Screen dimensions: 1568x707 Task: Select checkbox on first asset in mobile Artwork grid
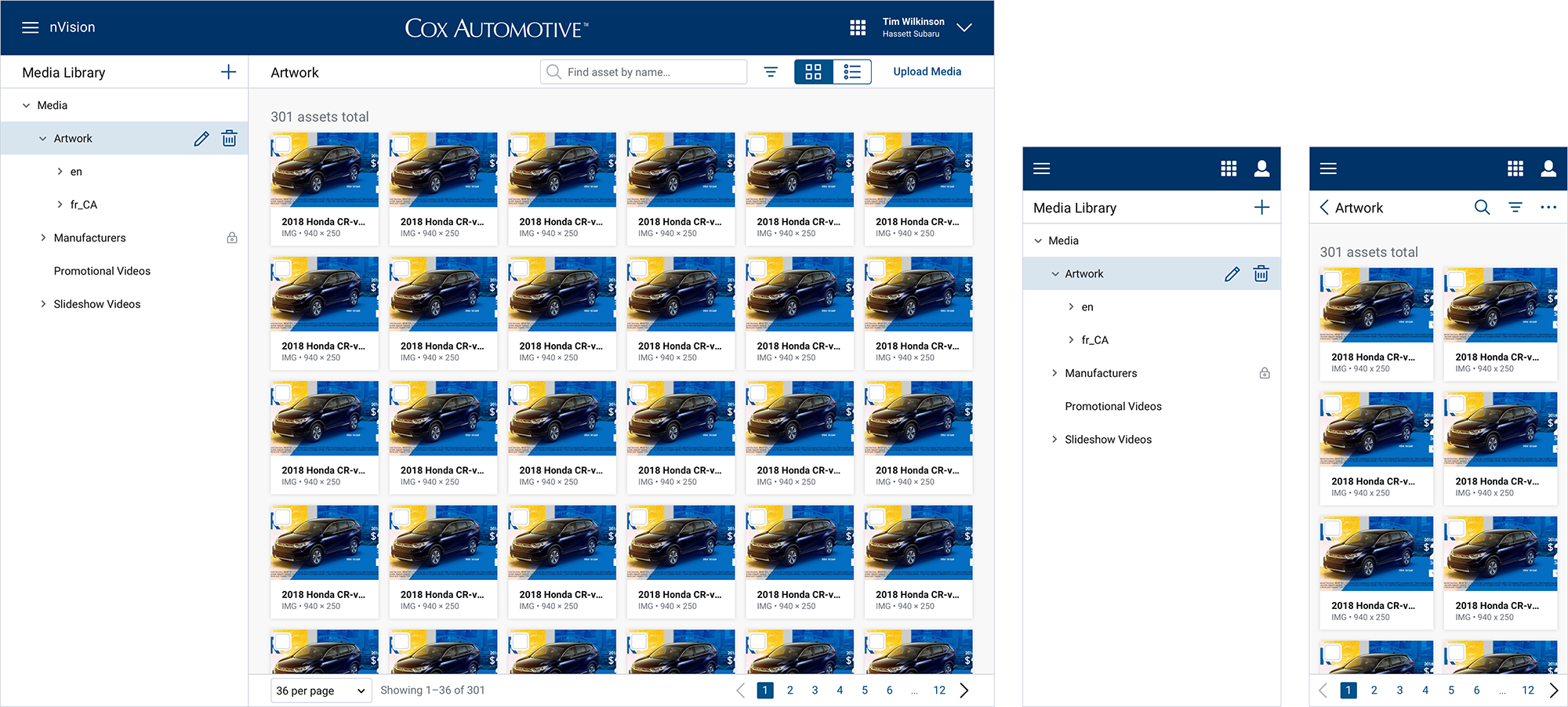pos(1332,280)
